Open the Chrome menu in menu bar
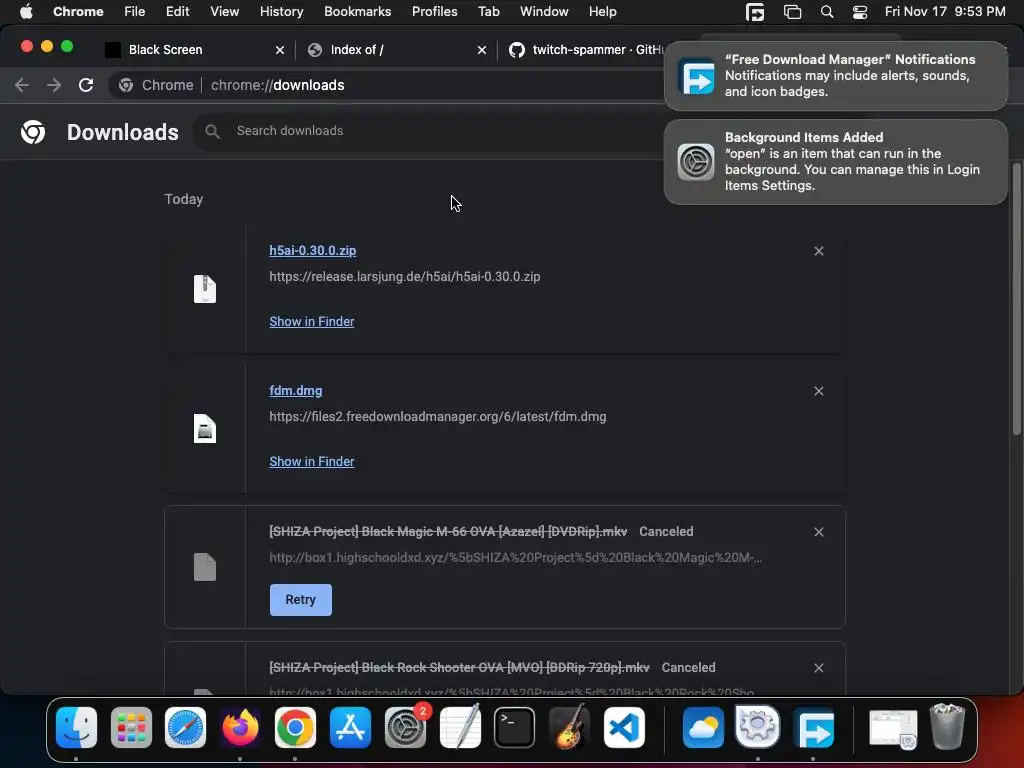This screenshot has height=768, width=1024. click(x=78, y=11)
